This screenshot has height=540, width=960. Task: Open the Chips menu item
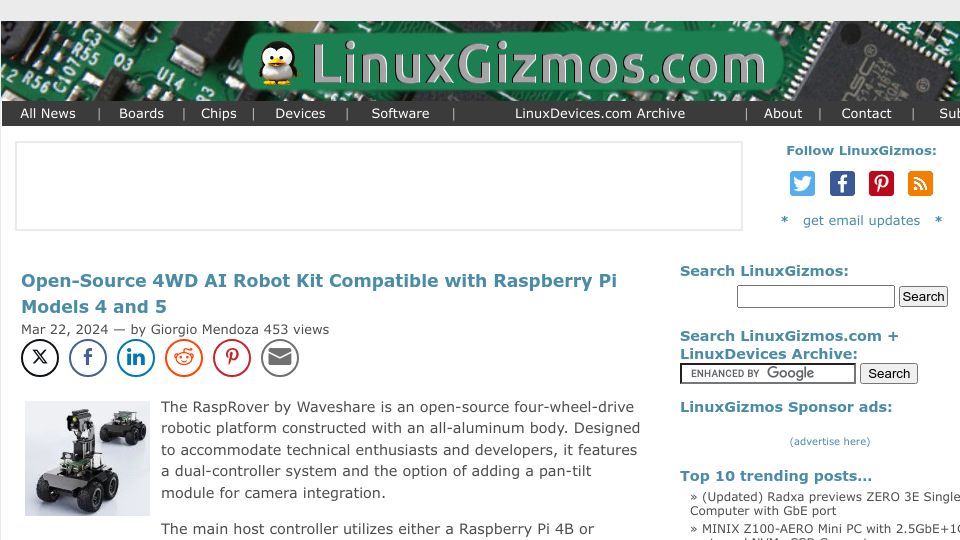click(219, 113)
